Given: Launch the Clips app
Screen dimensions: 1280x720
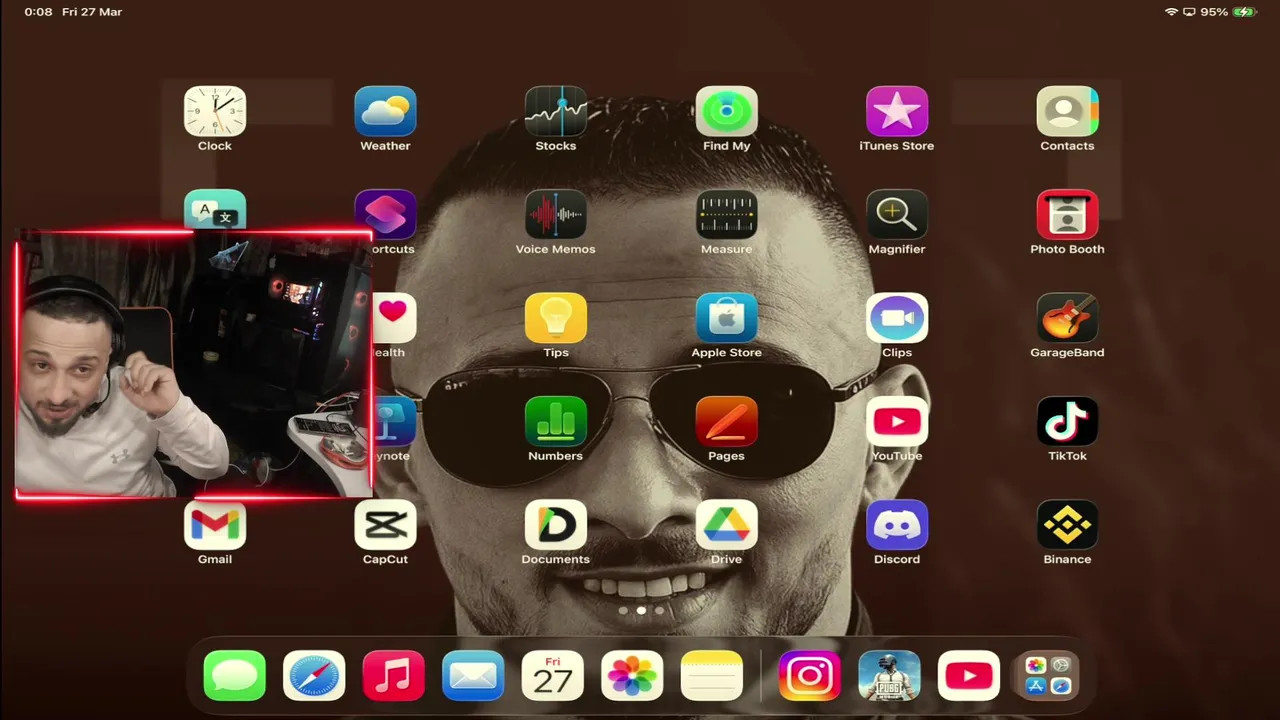Looking at the screenshot, I should (x=897, y=318).
